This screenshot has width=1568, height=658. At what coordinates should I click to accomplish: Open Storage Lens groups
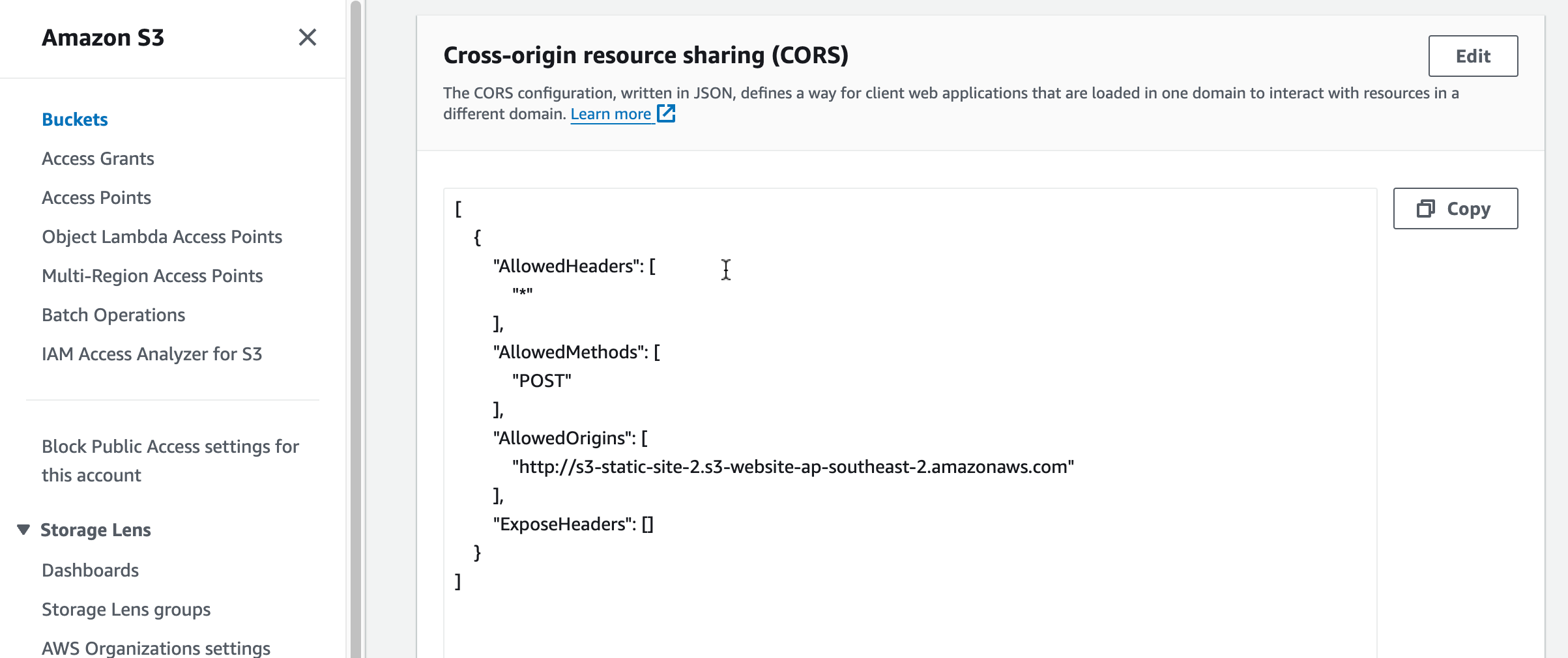126,609
